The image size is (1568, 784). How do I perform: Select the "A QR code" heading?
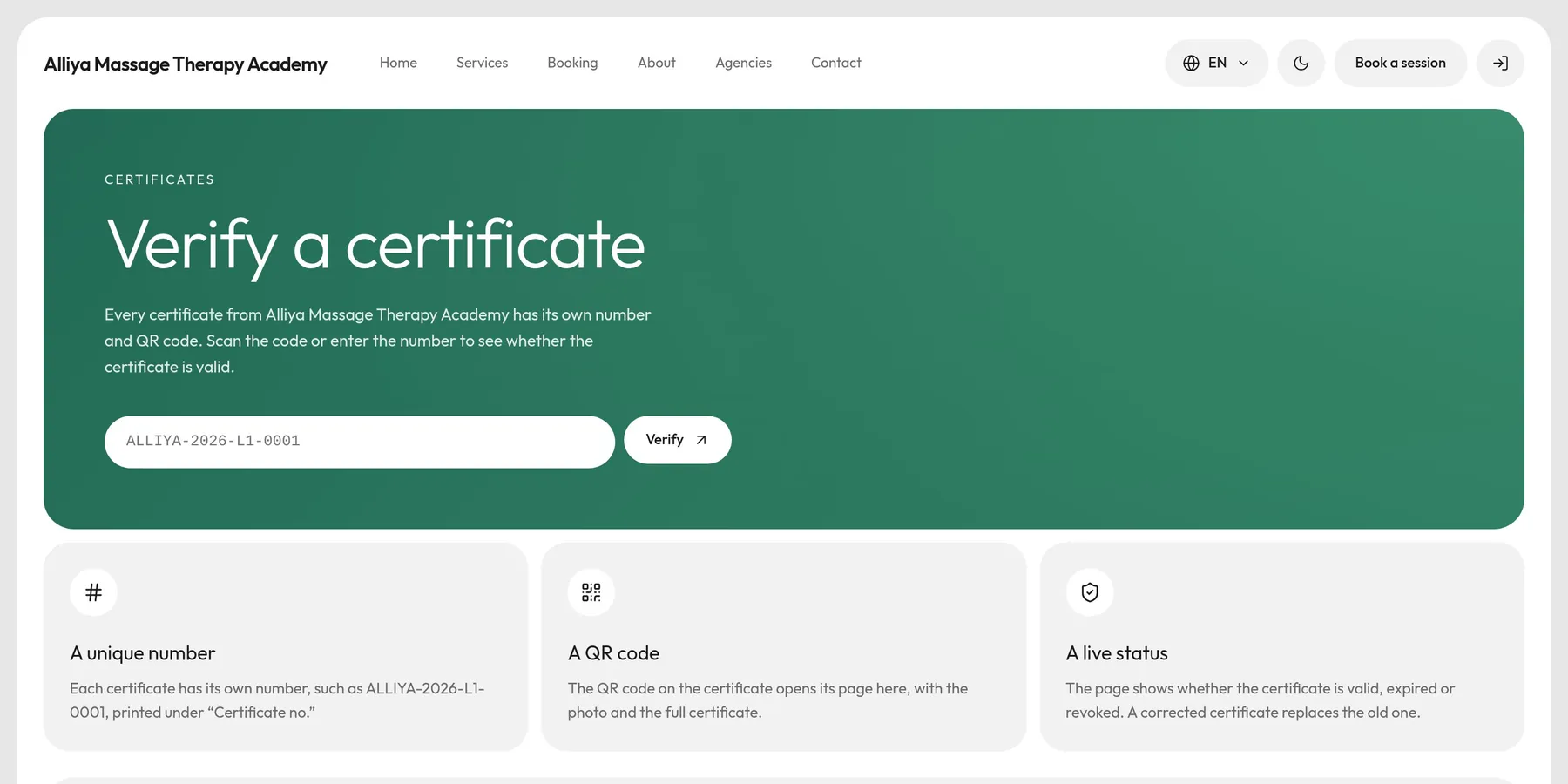pyautogui.click(x=613, y=653)
